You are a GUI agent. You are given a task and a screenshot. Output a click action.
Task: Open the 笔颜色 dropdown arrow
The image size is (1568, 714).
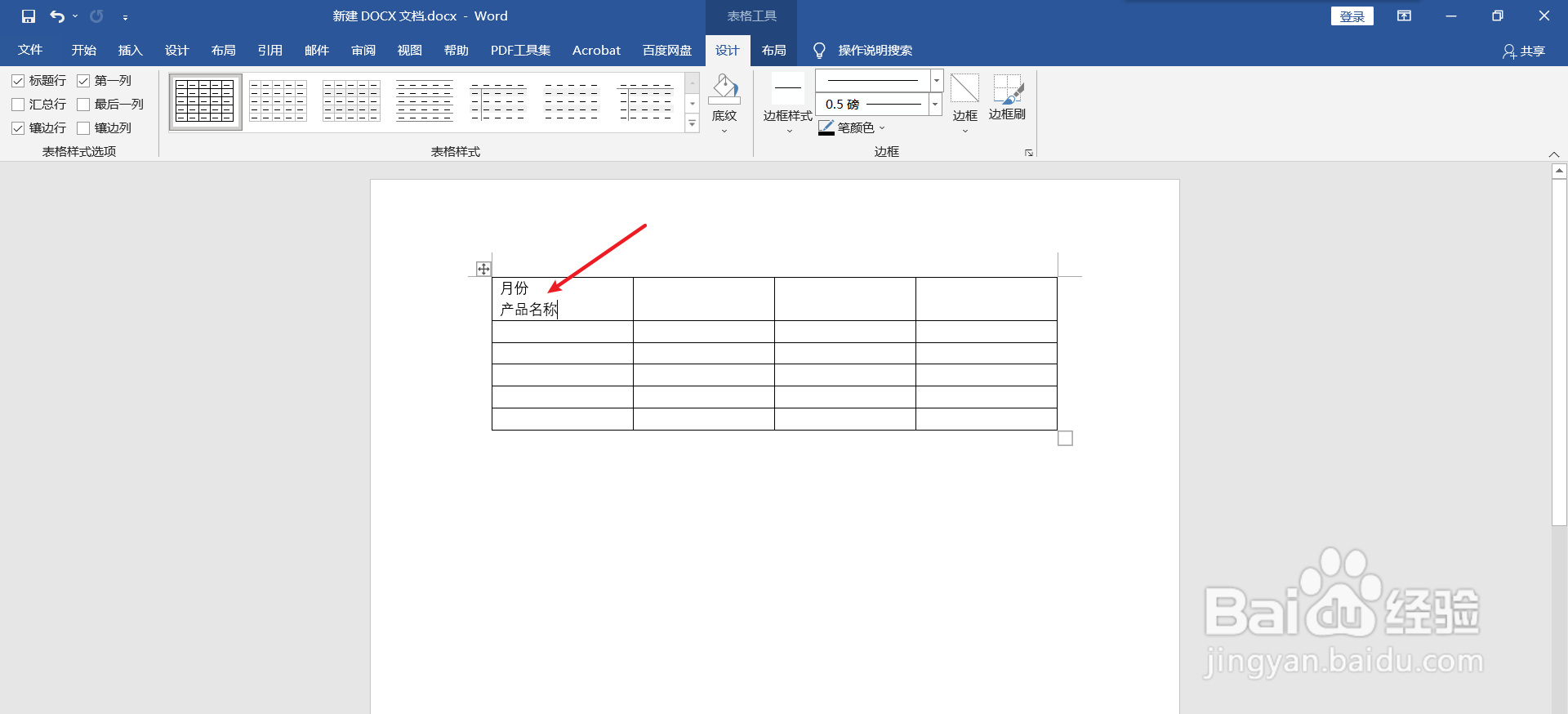click(x=882, y=128)
